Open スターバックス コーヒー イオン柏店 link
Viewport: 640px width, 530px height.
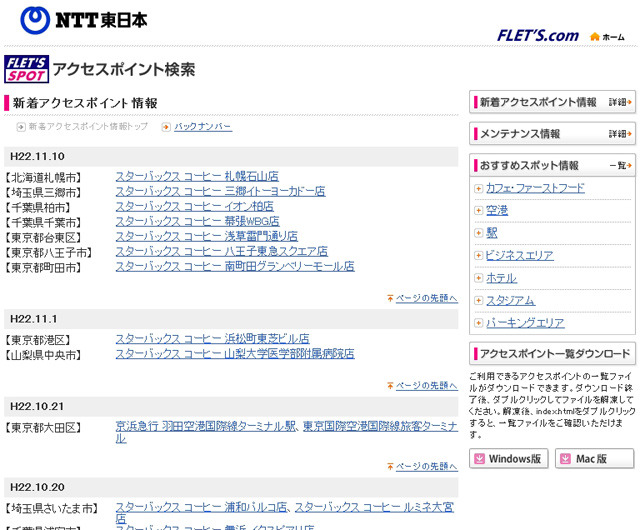tap(195, 207)
